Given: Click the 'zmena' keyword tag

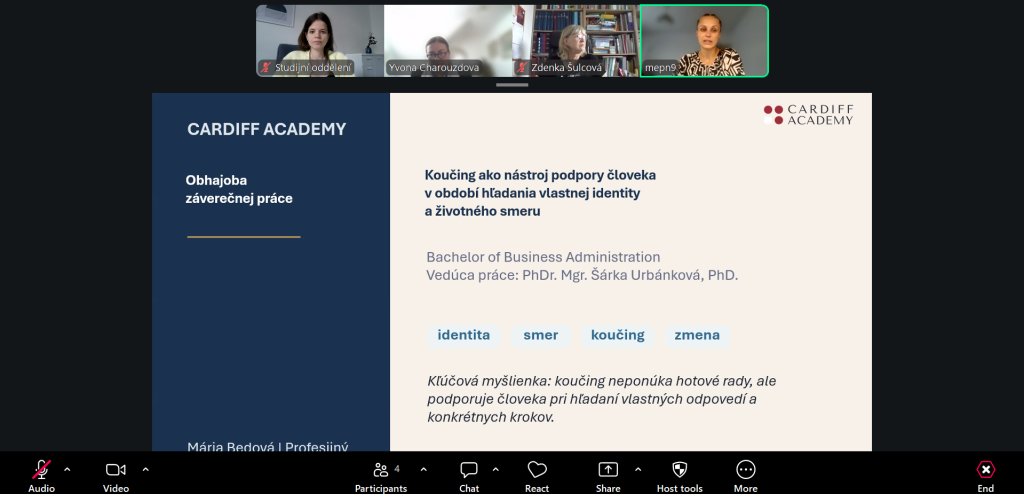Looking at the screenshot, I should pyautogui.click(x=697, y=335).
